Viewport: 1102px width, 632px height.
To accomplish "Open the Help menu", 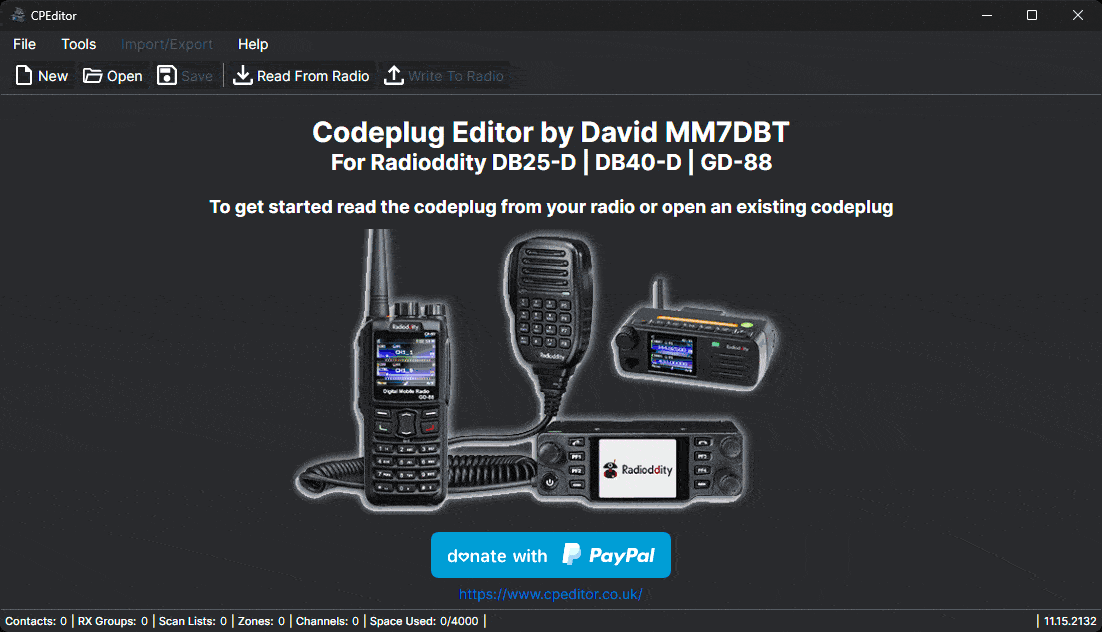I will click(x=253, y=44).
